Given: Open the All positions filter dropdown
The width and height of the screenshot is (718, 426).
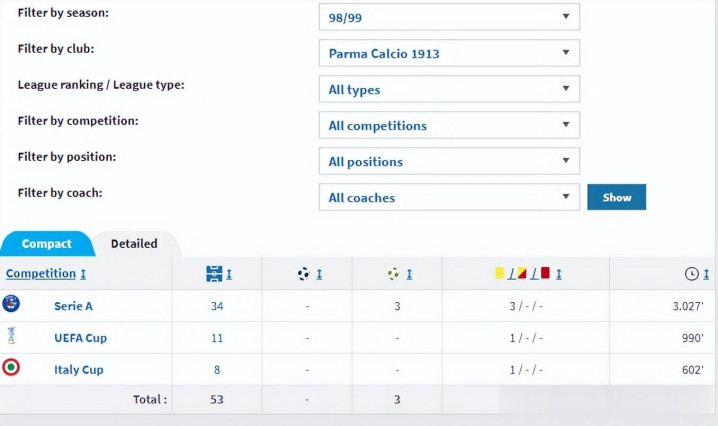Looking at the screenshot, I should (448, 161).
